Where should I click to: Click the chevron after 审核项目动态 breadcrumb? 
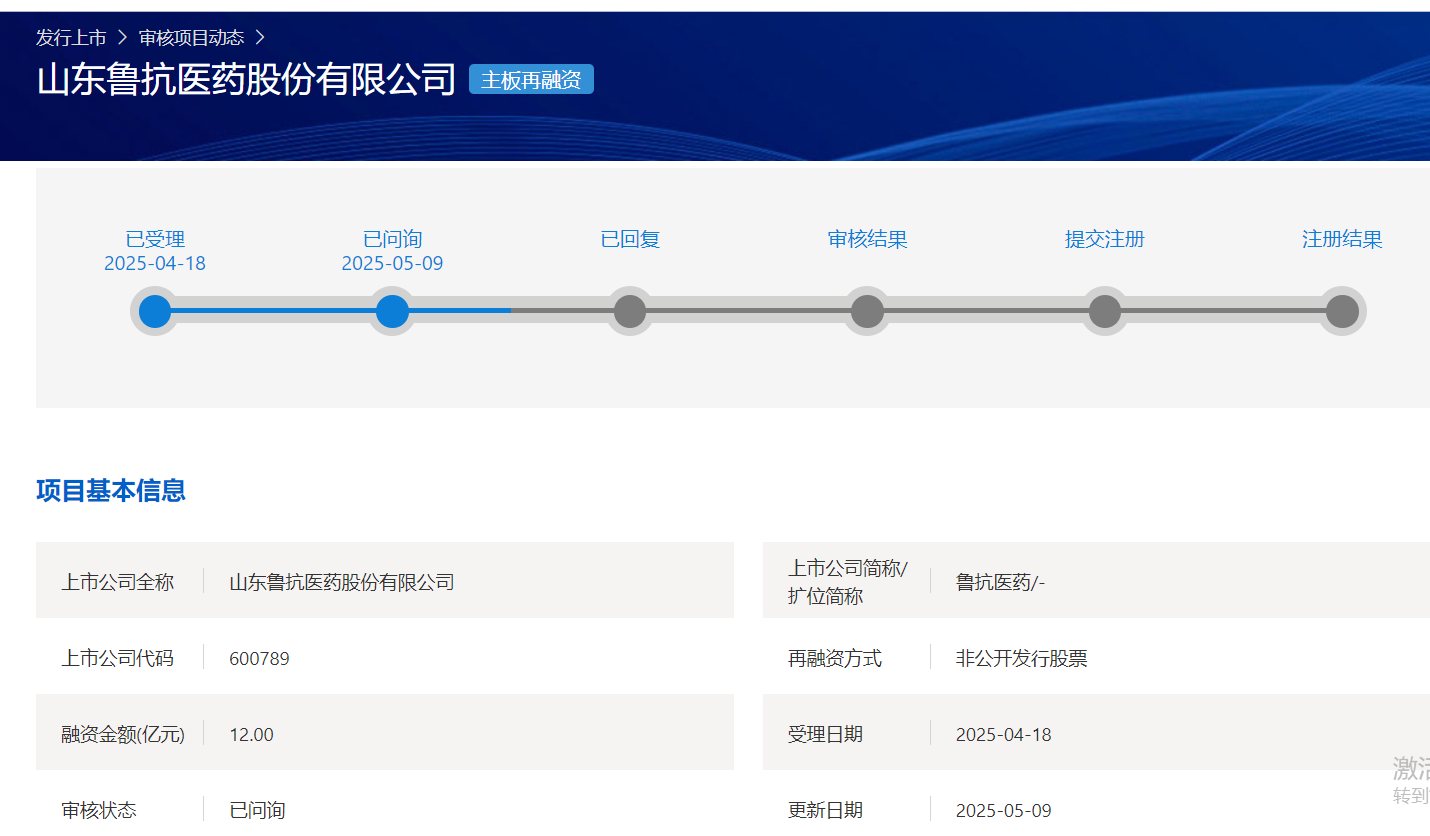260,38
